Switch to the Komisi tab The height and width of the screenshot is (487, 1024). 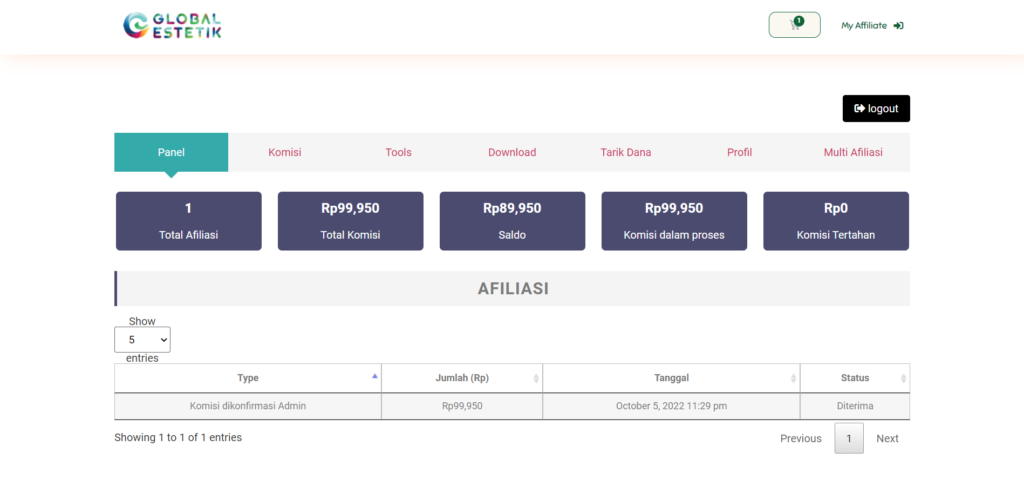click(285, 152)
